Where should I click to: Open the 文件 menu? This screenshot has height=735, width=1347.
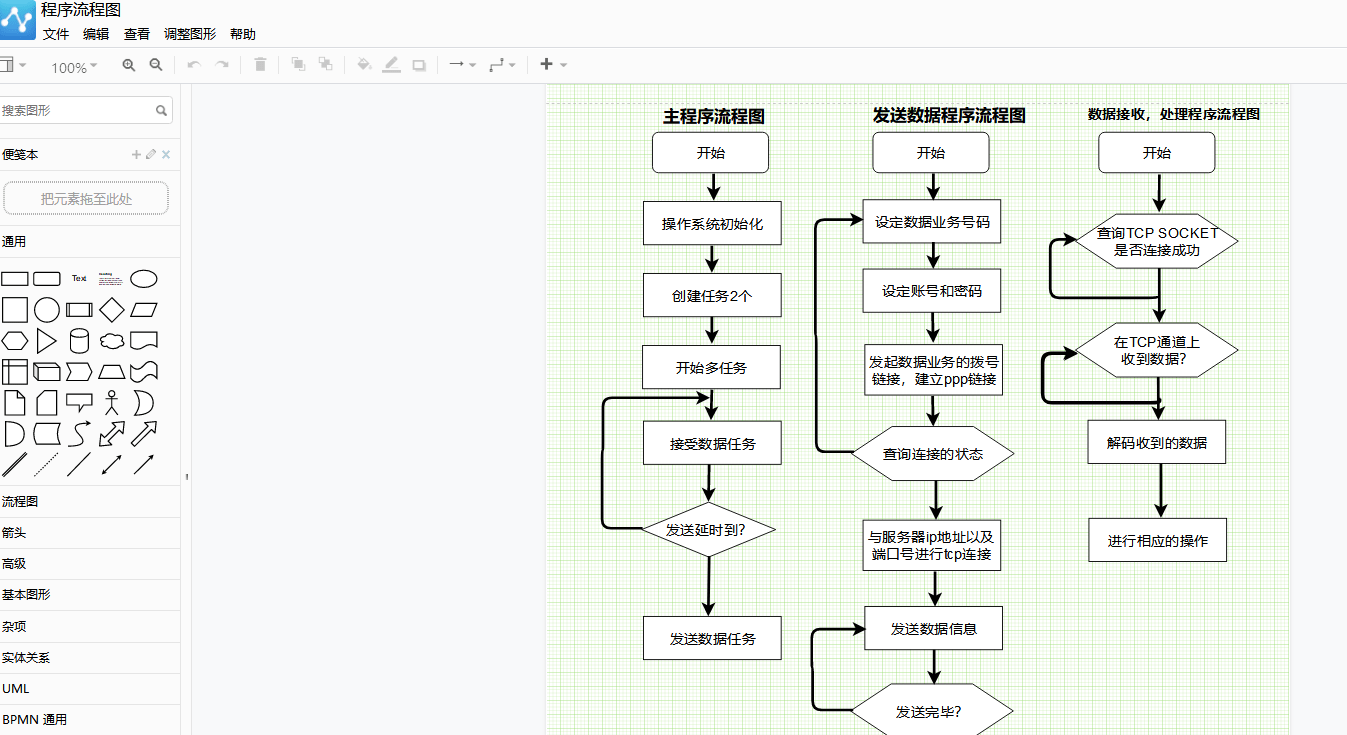56,34
